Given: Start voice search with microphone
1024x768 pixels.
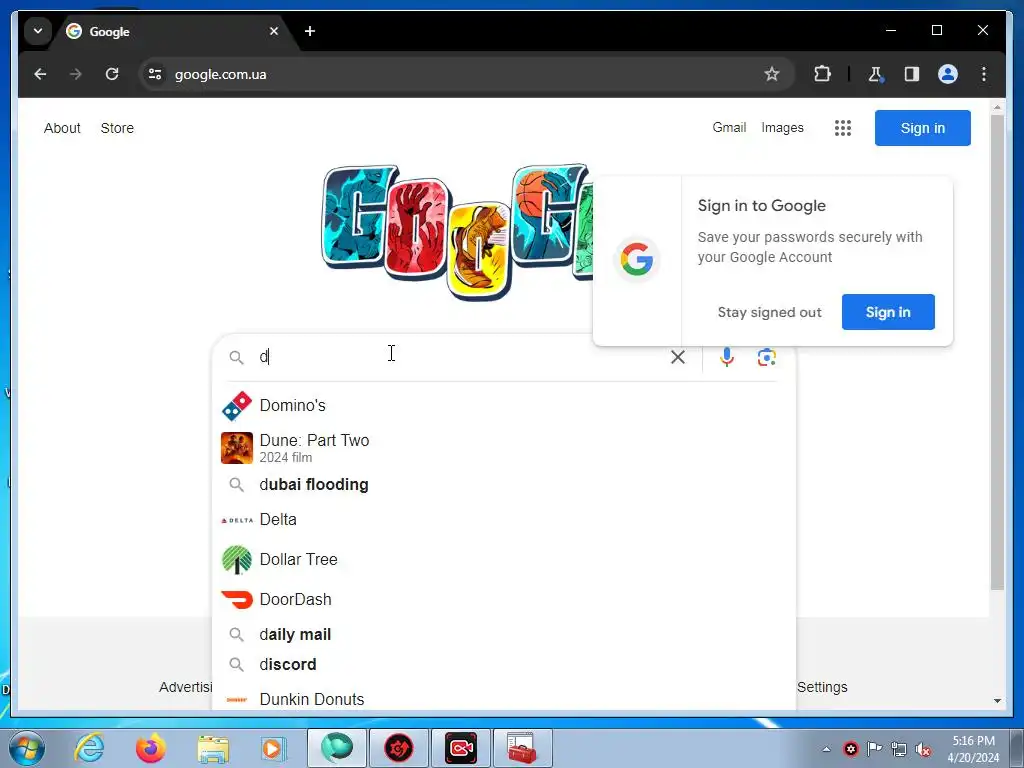Looking at the screenshot, I should 726,357.
